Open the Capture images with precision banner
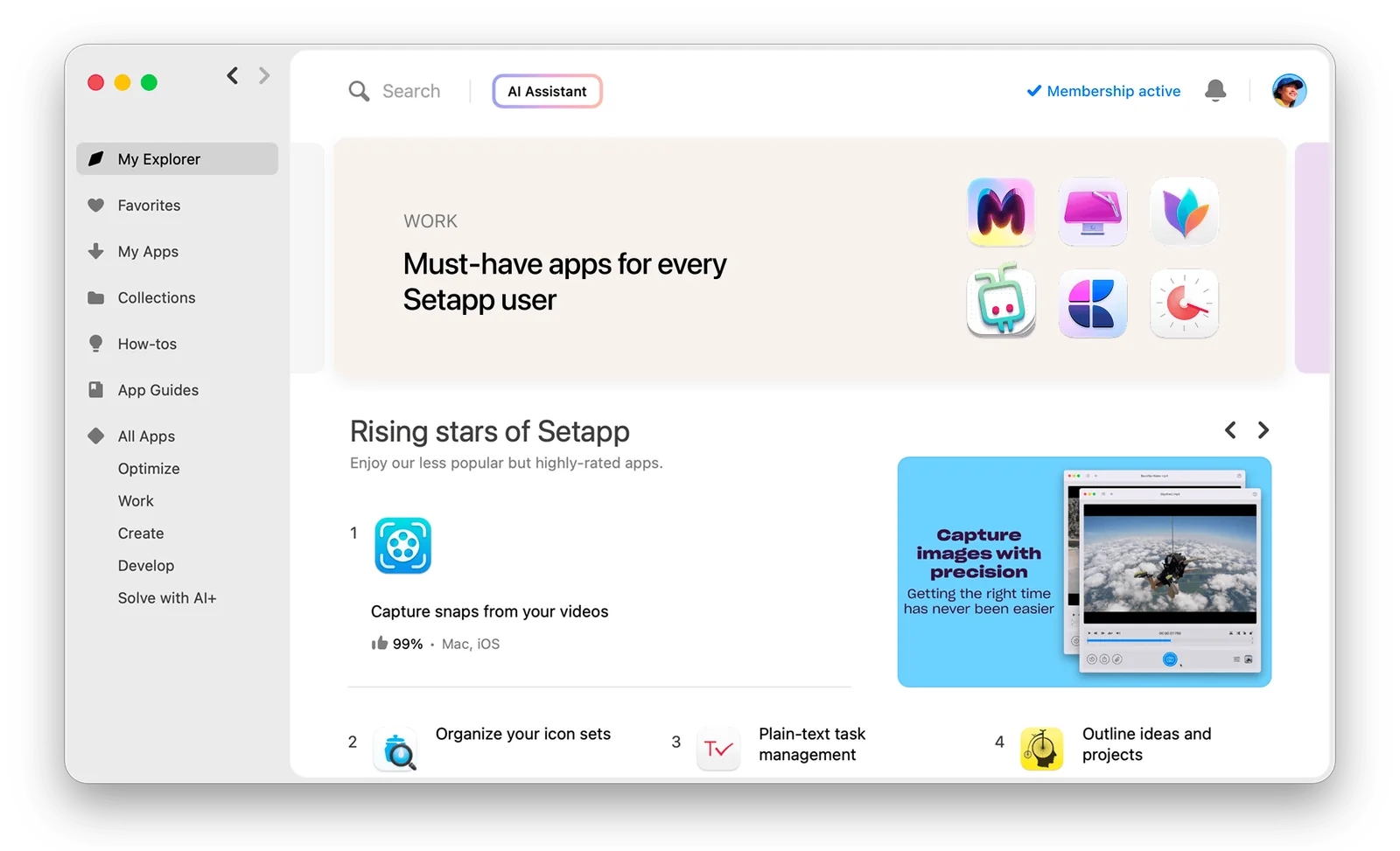Screen dimensions: 1400x851 click(x=1084, y=572)
